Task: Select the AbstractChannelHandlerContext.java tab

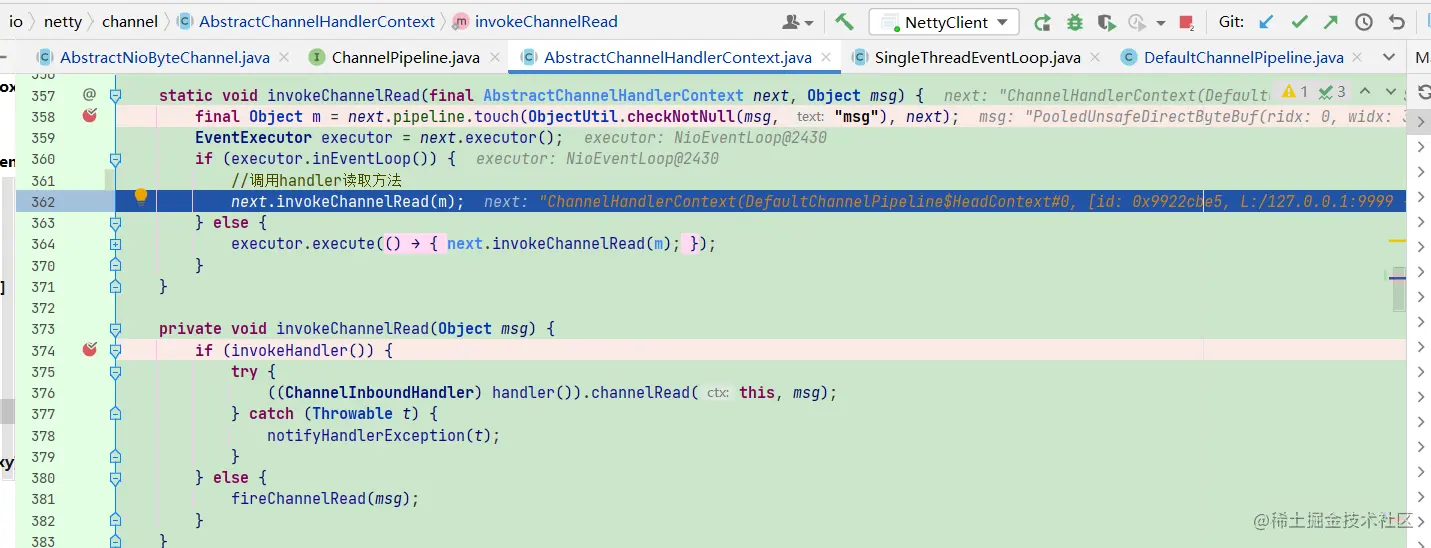Action: click(x=676, y=58)
